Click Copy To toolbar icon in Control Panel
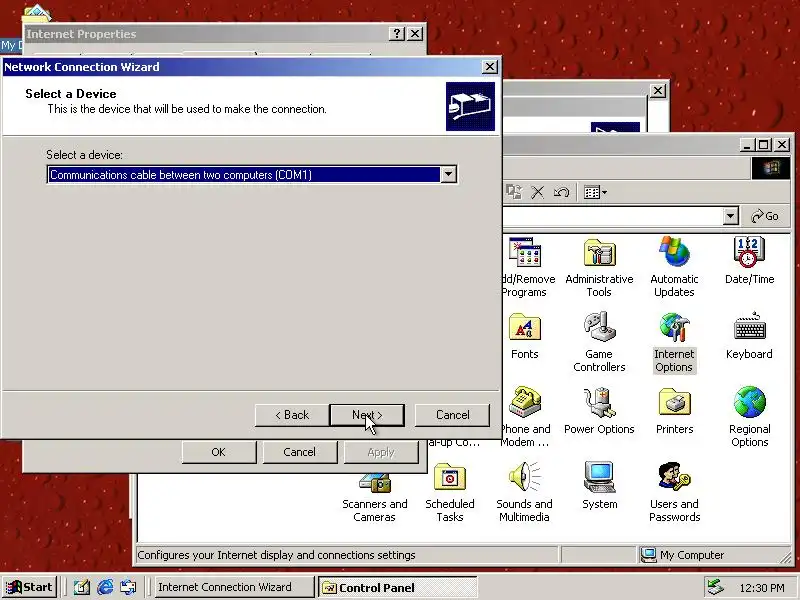 coord(513,192)
